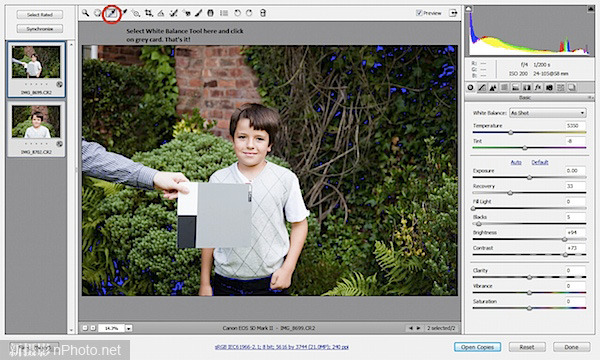Click the Auto link
The image size is (600, 360).
pyautogui.click(x=516, y=163)
